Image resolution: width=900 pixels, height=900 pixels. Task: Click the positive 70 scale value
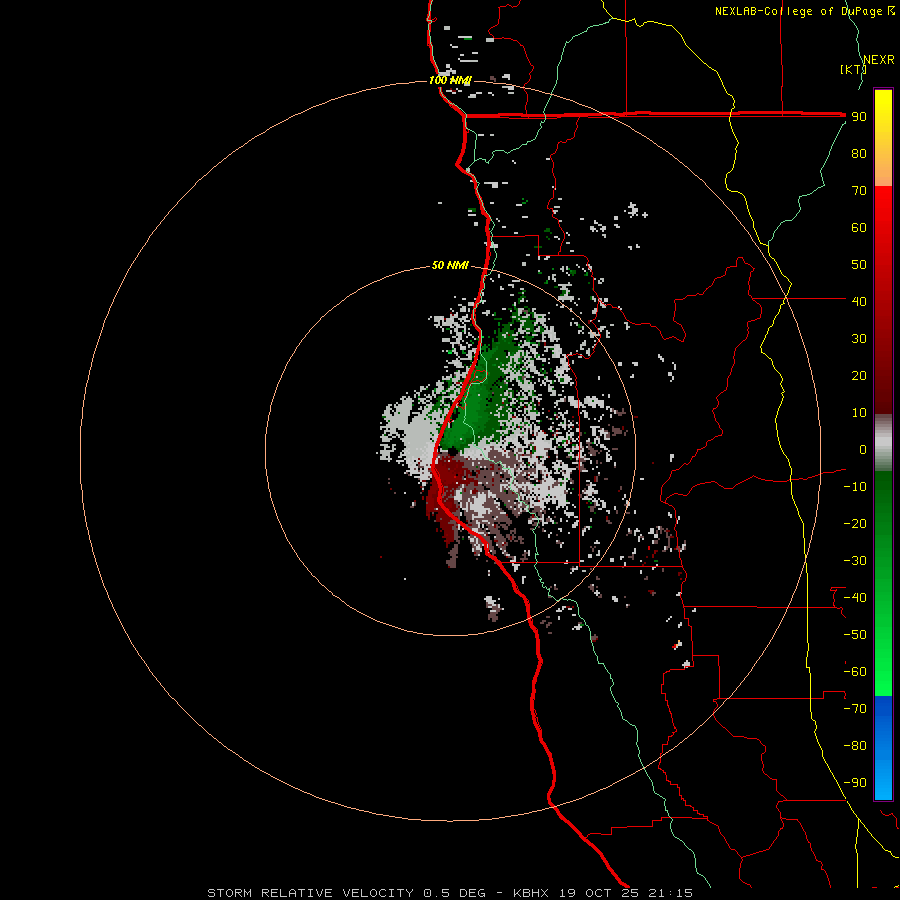(x=859, y=191)
